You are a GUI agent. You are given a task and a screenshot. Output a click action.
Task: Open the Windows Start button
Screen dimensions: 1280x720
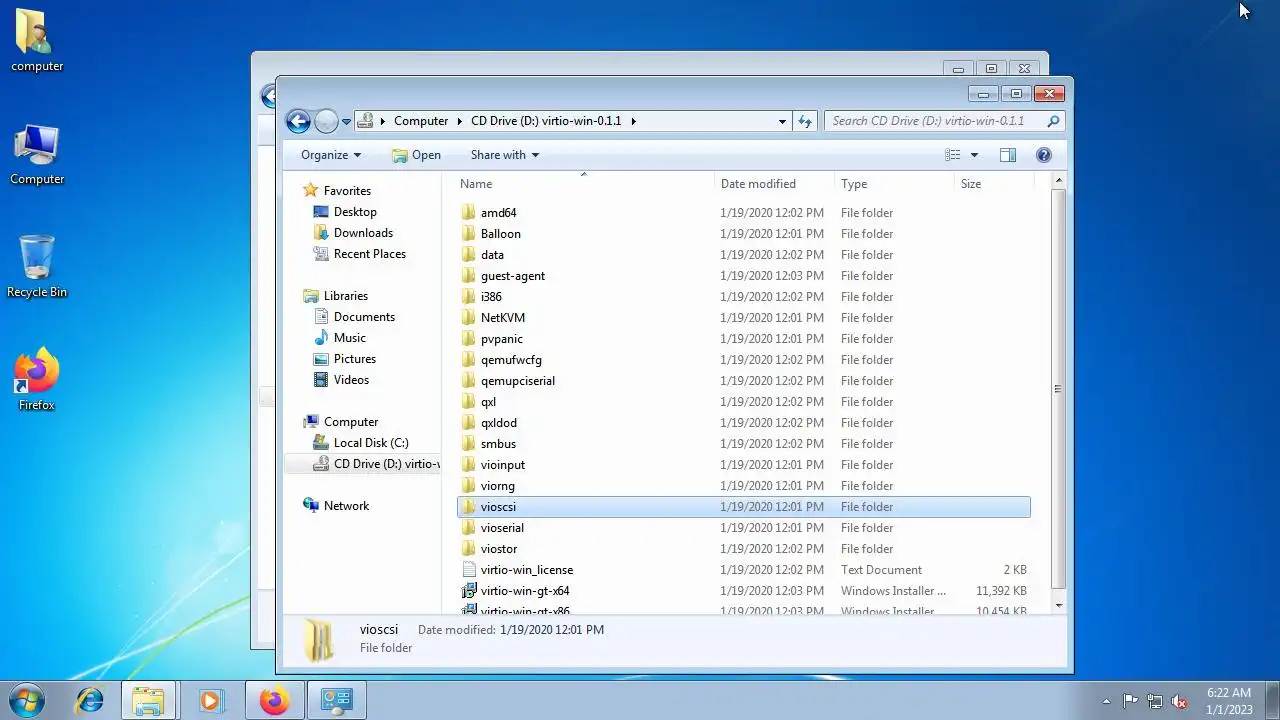27,700
